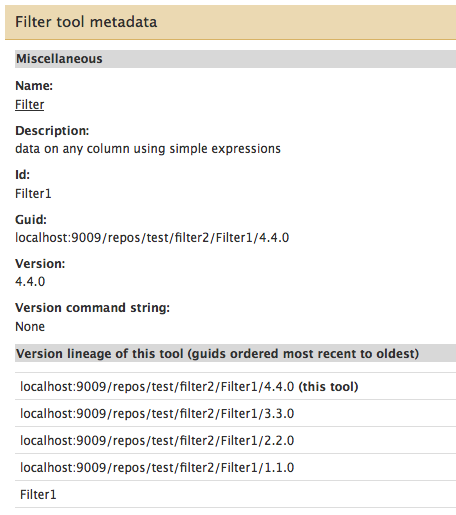Click the 'Version command string:' label
Image resolution: width=456 pixels, height=515 pixels.
[x=92, y=308]
